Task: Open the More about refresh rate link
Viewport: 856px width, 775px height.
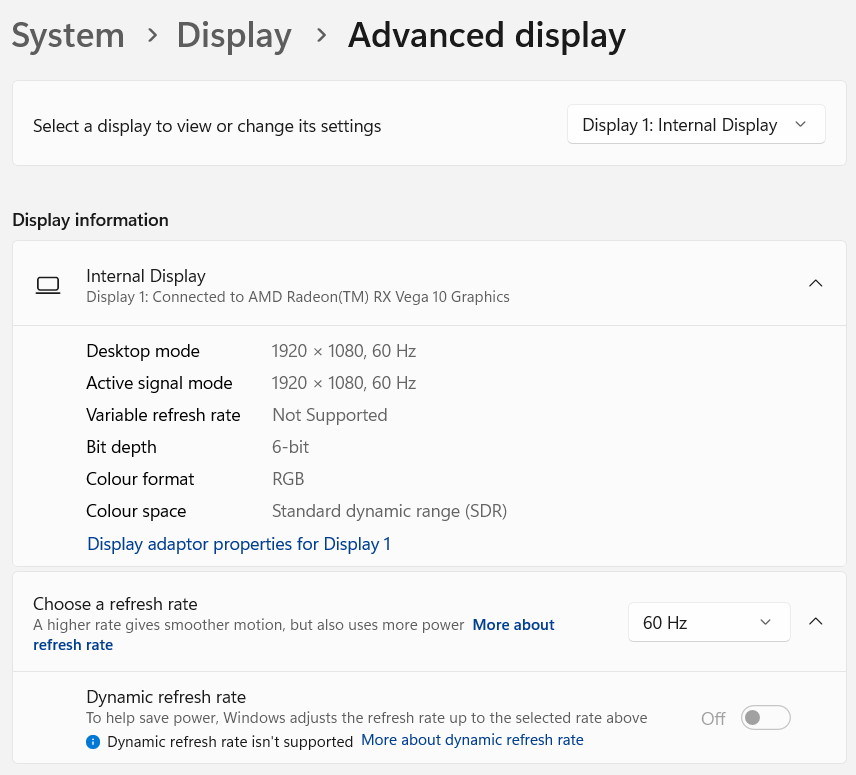Action: point(513,625)
